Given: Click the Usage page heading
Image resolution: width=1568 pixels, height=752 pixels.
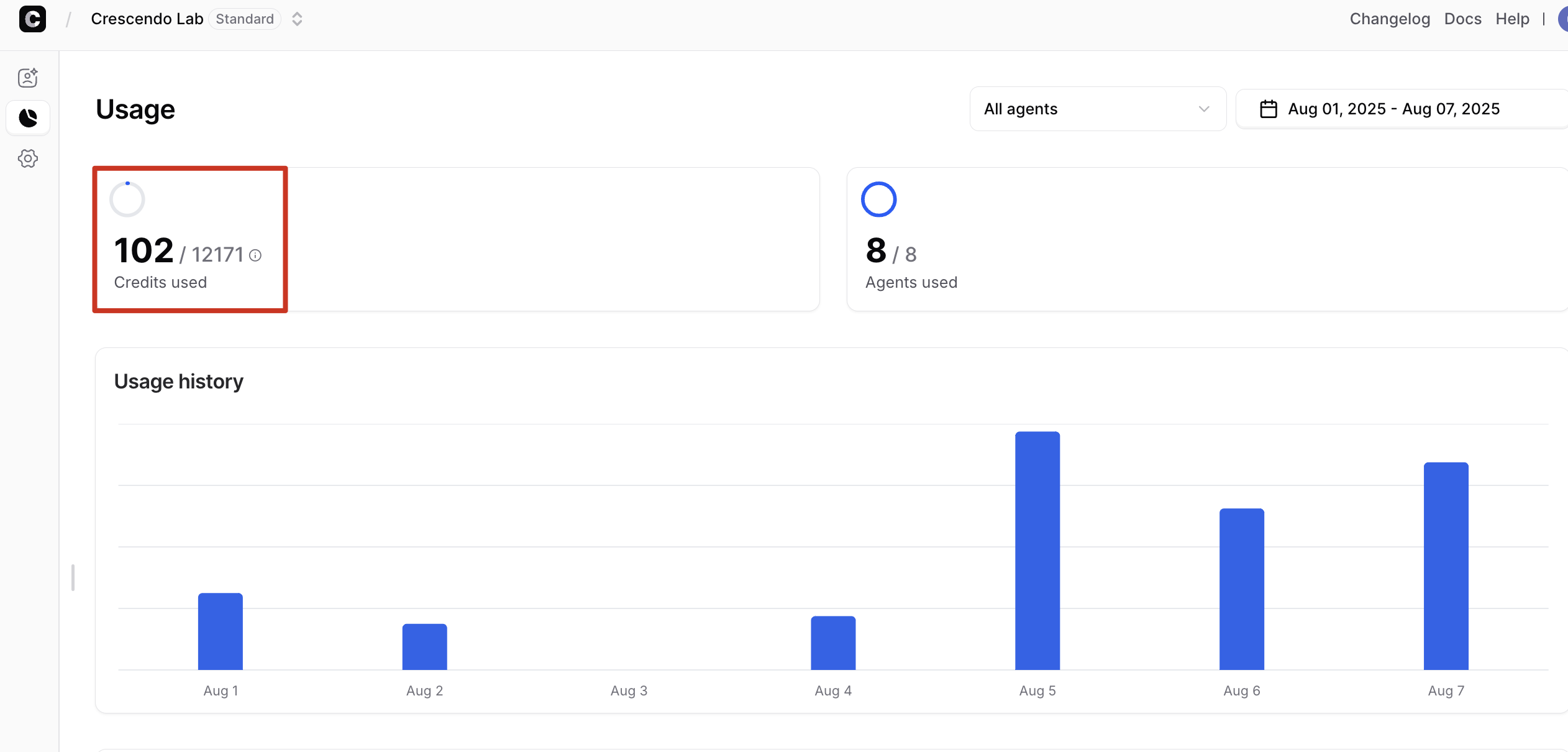Looking at the screenshot, I should [135, 110].
